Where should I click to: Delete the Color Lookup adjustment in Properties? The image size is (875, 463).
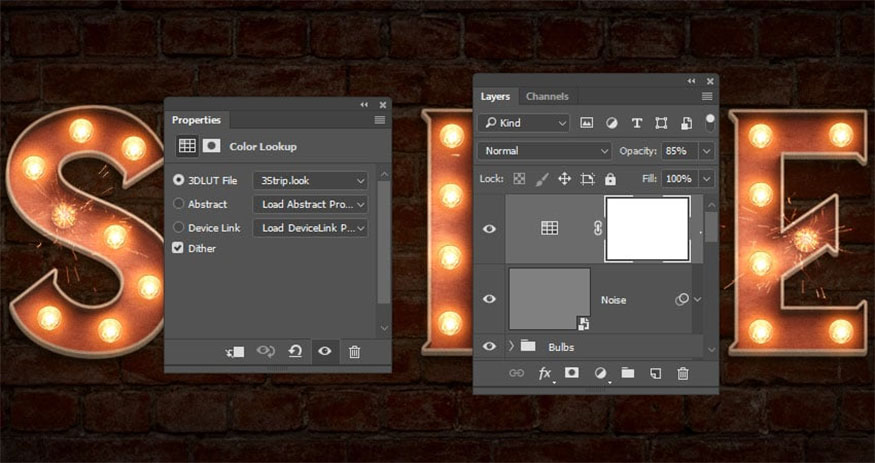[x=354, y=352]
